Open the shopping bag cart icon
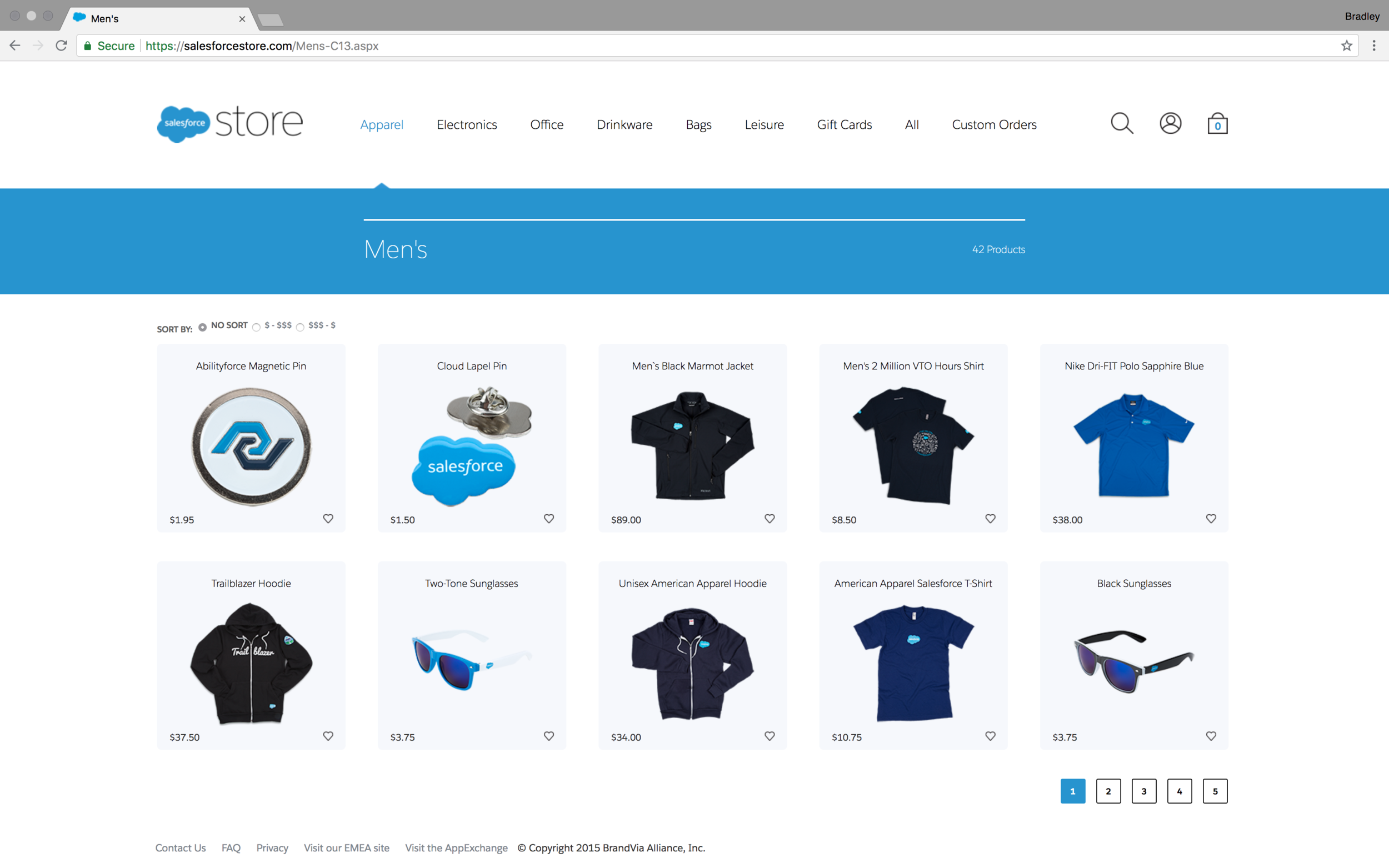Screen dimensions: 1389x868 (1217, 123)
